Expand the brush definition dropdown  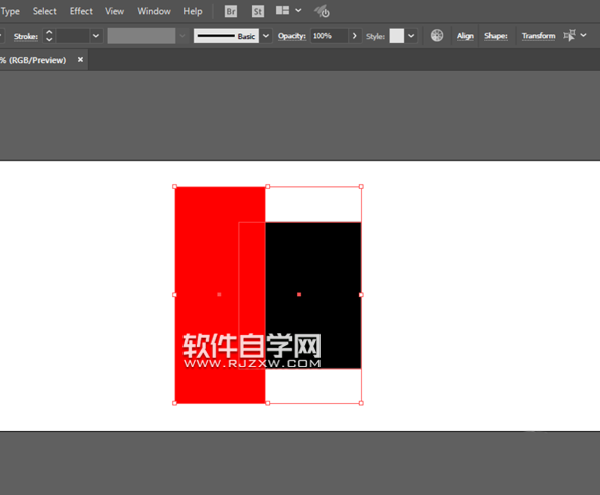click(266, 36)
